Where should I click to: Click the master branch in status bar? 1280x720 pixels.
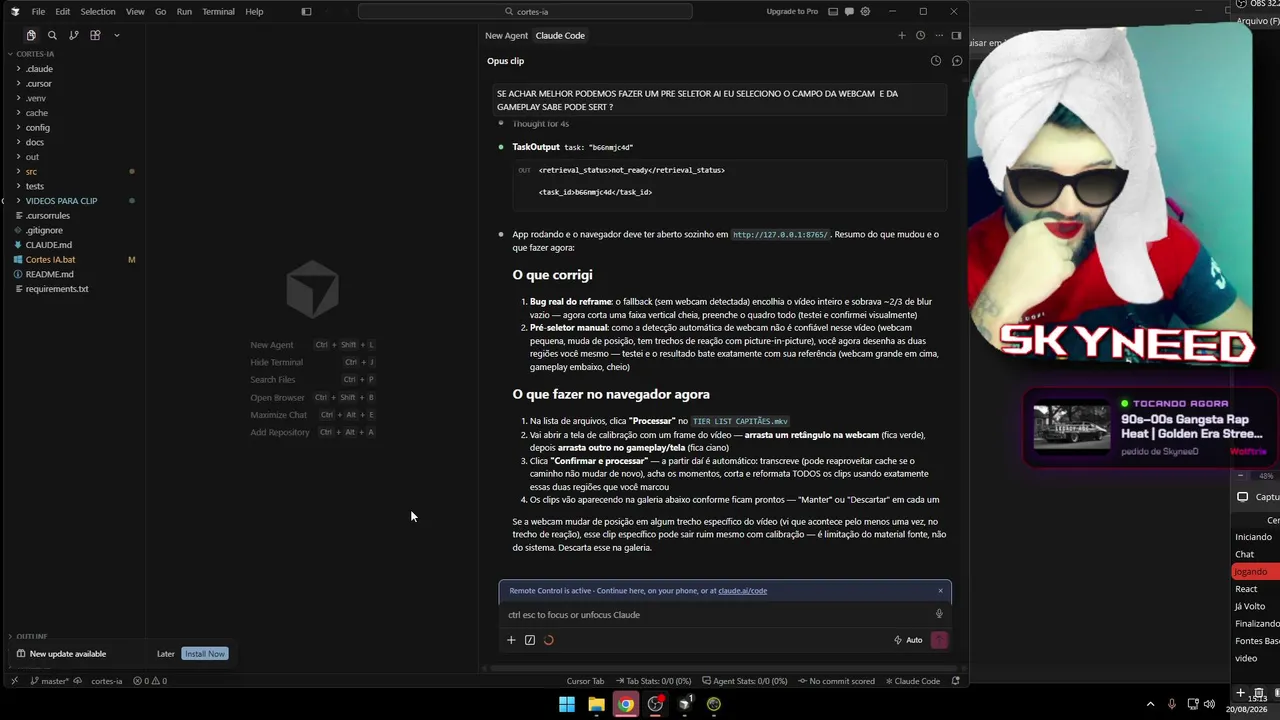pos(50,681)
